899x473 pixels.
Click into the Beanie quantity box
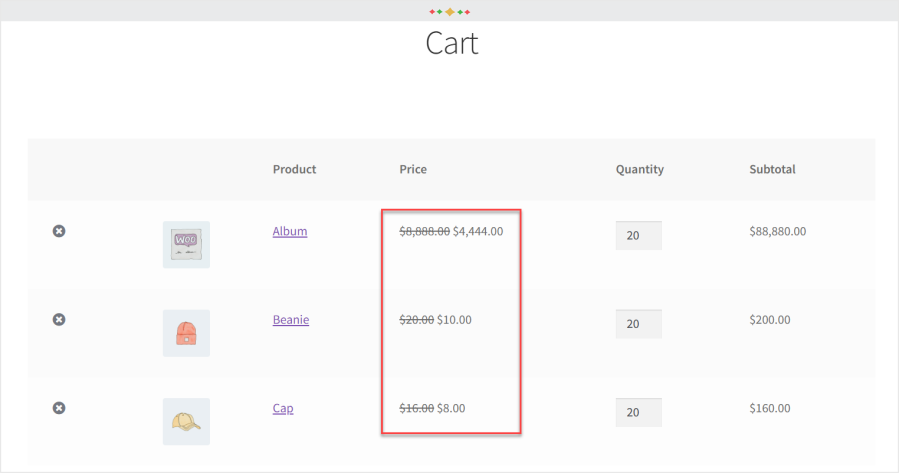[x=638, y=324]
